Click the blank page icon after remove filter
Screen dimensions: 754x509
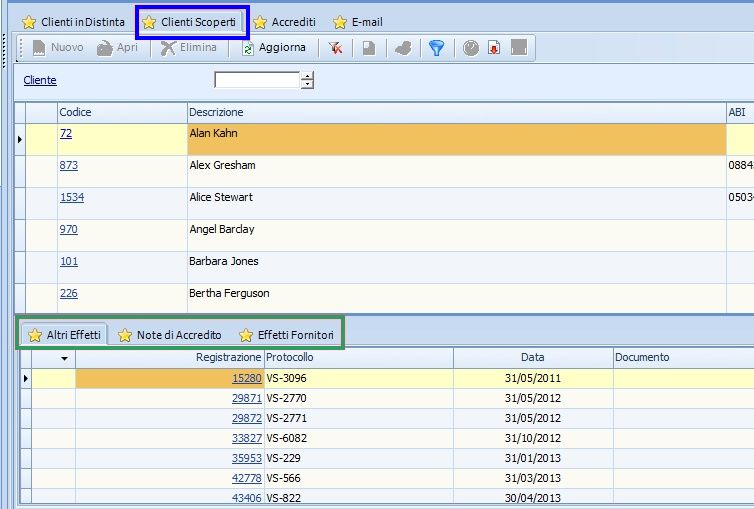click(369, 48)
